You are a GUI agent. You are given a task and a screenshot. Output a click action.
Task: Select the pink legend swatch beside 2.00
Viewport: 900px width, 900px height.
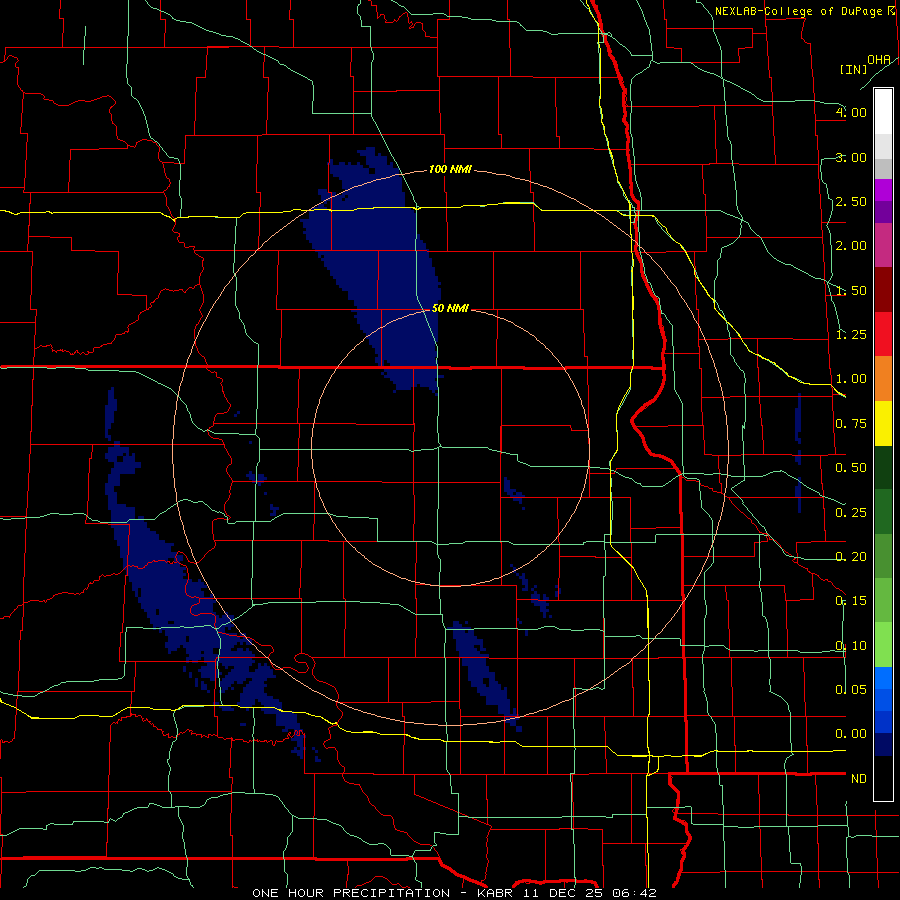tap(883, 245)
